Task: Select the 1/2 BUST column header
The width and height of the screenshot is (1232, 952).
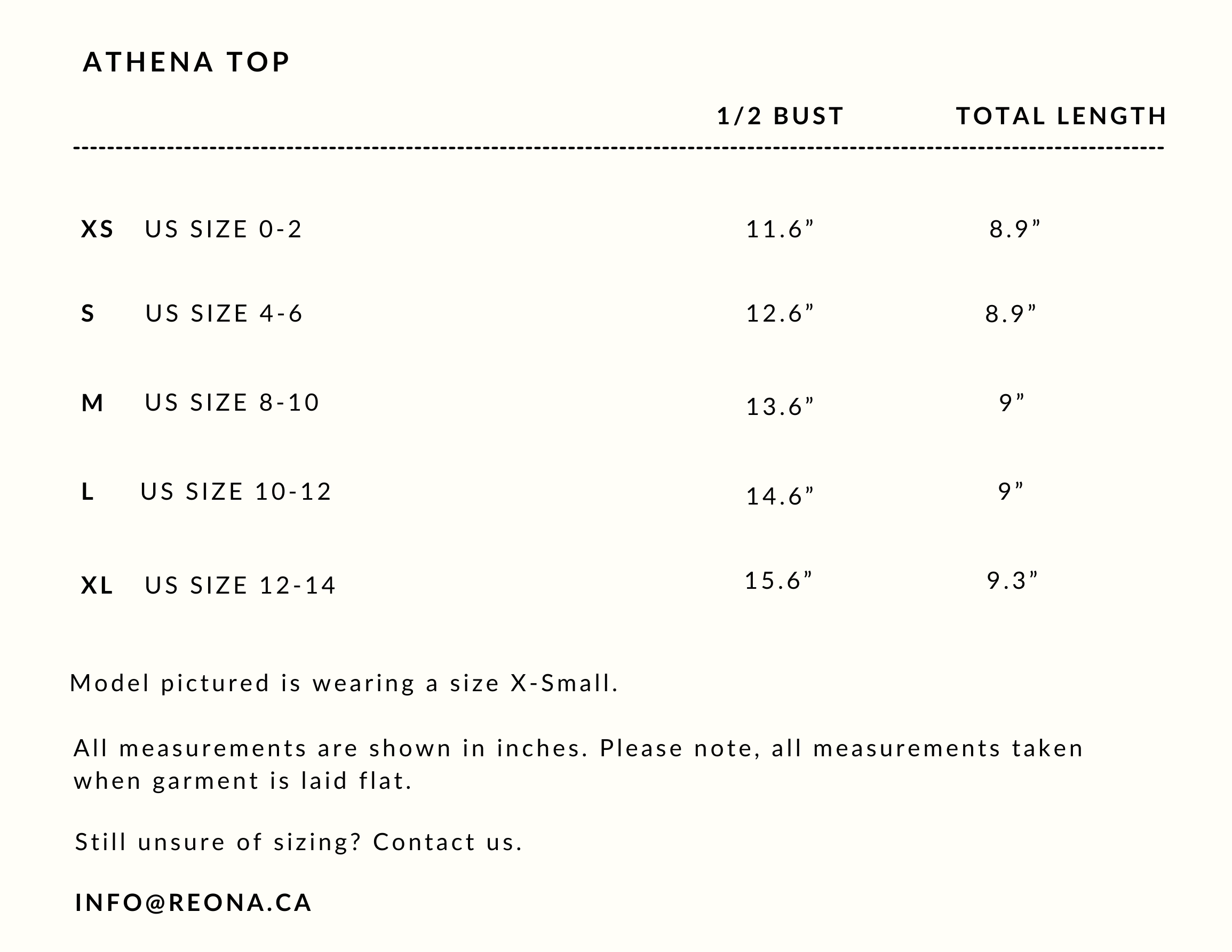Action: coord(780,116)
